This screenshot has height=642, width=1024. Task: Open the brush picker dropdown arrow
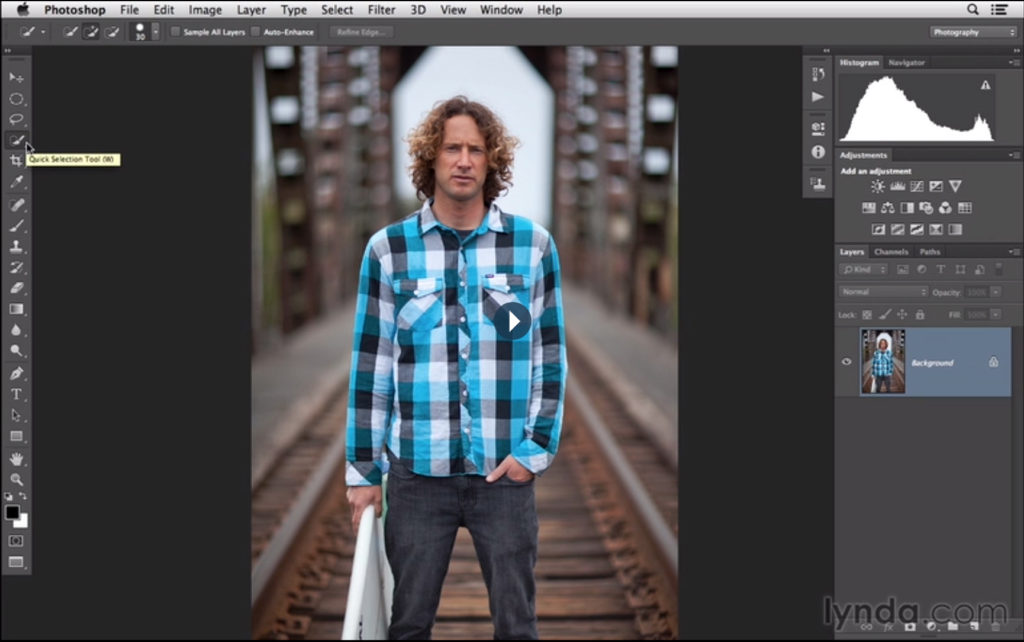[x=155, y=31]
